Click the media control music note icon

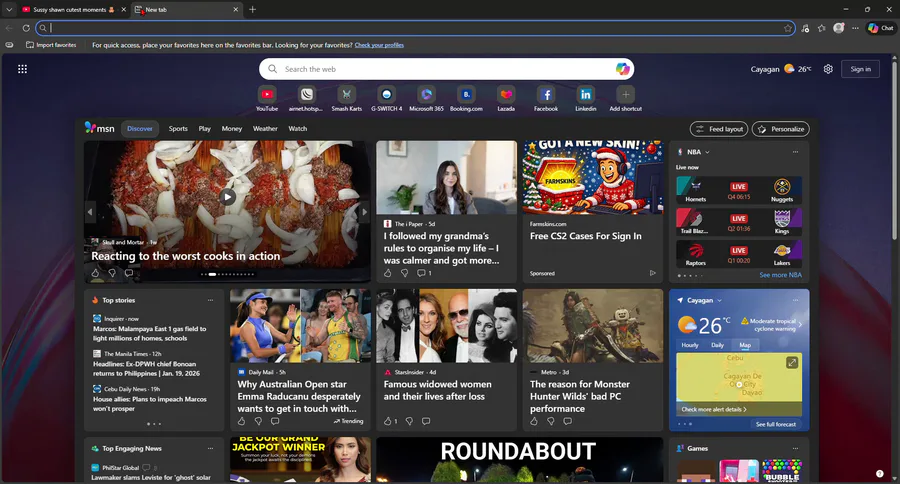[805, 28]
